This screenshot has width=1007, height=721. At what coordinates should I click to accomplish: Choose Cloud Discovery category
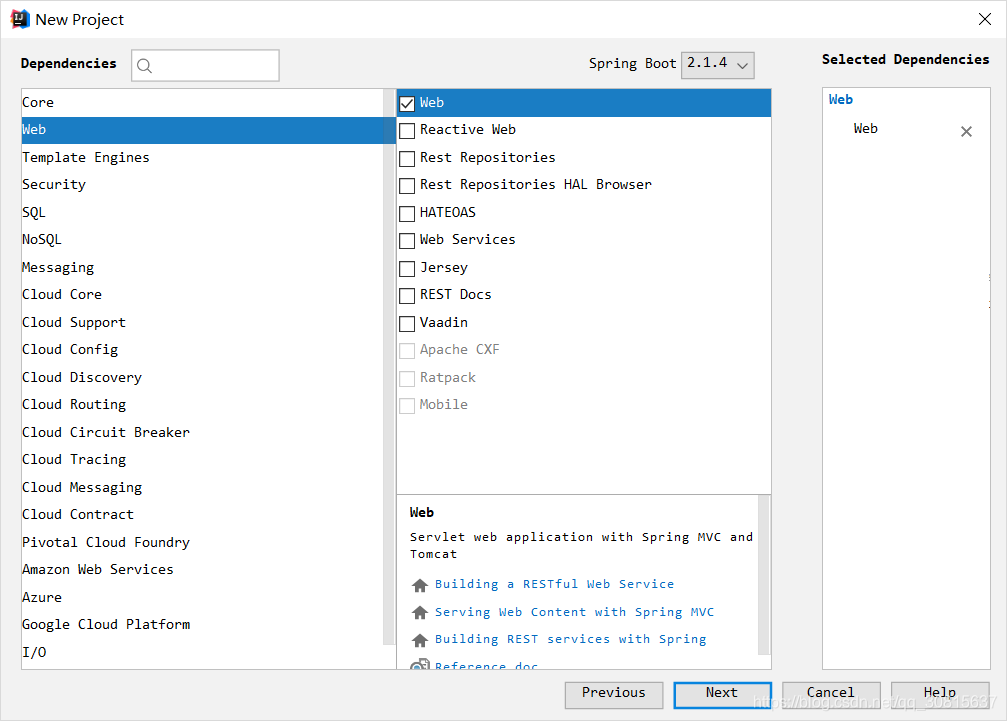point(202,378)
